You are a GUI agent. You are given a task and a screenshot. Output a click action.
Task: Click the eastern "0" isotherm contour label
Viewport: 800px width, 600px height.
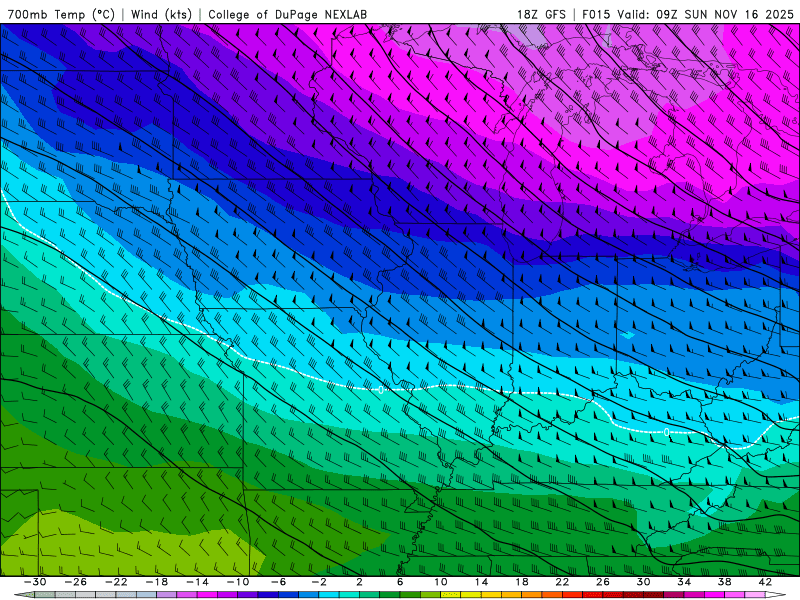pos(666,432)
